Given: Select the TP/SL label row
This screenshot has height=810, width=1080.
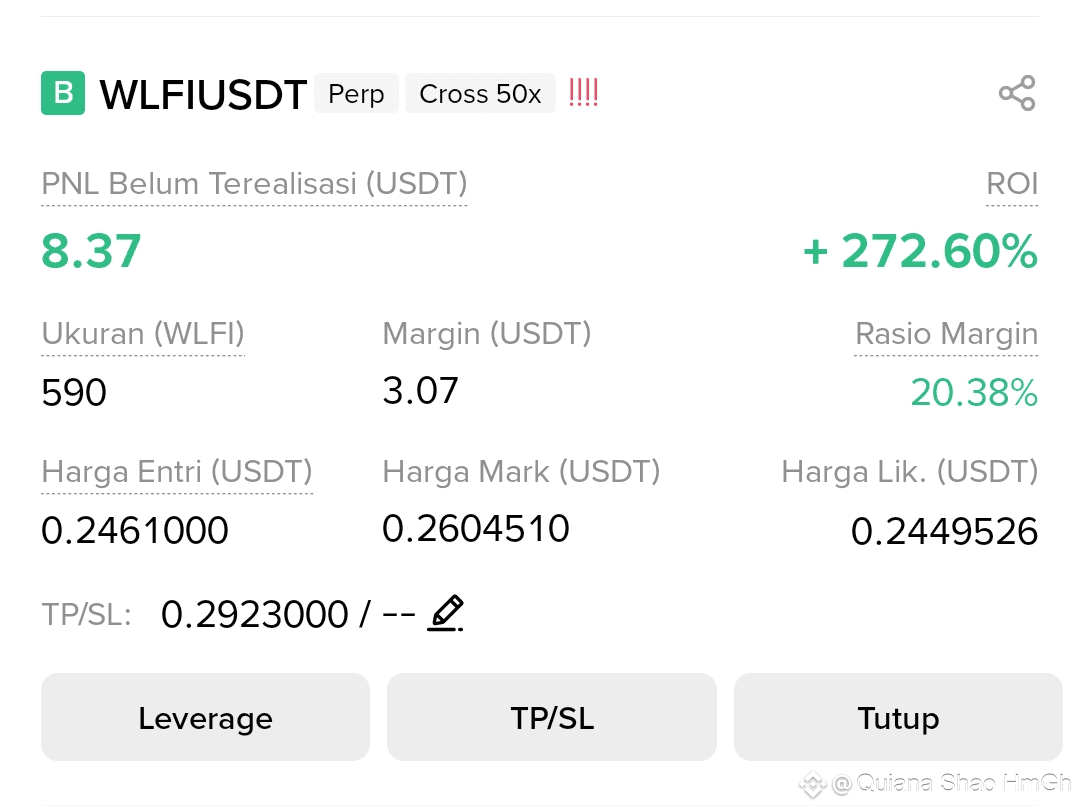Looking at the screenshot, I should coord(85,614).
